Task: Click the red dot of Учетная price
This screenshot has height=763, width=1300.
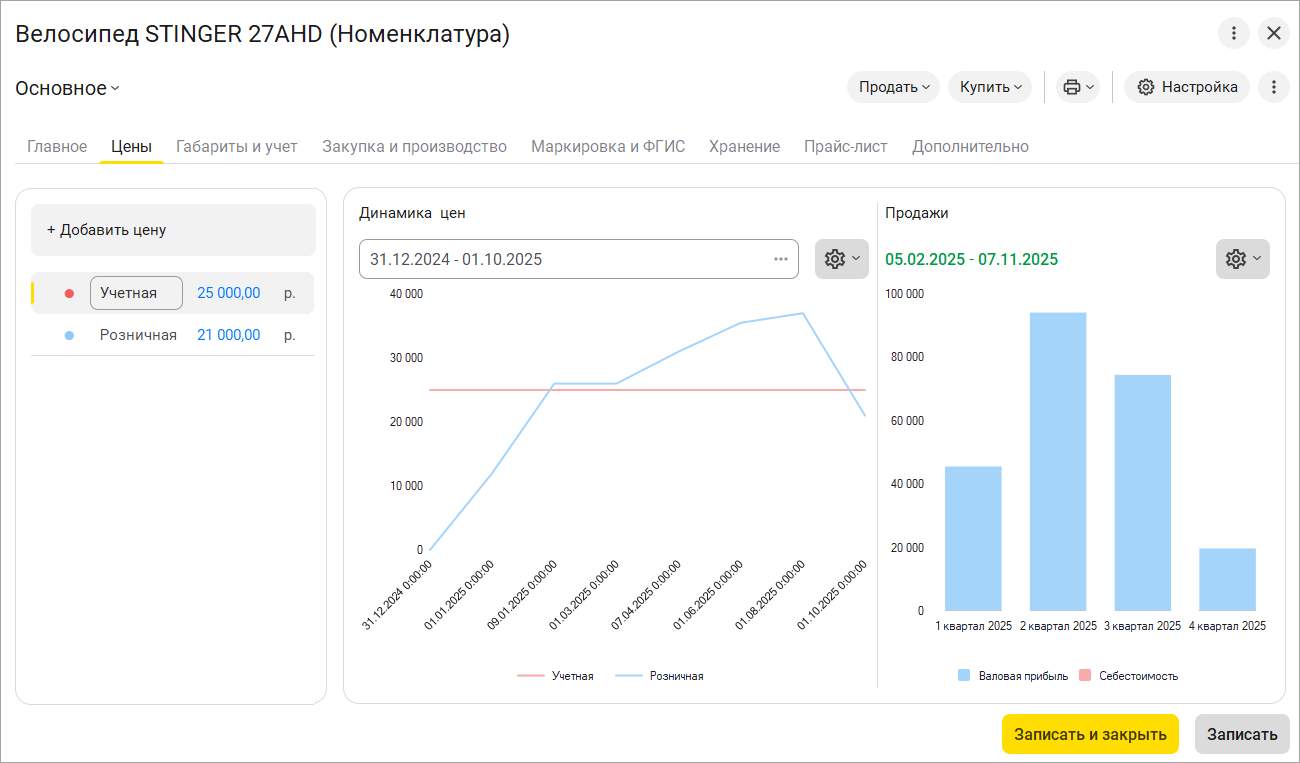Action: tap(69, 293)
